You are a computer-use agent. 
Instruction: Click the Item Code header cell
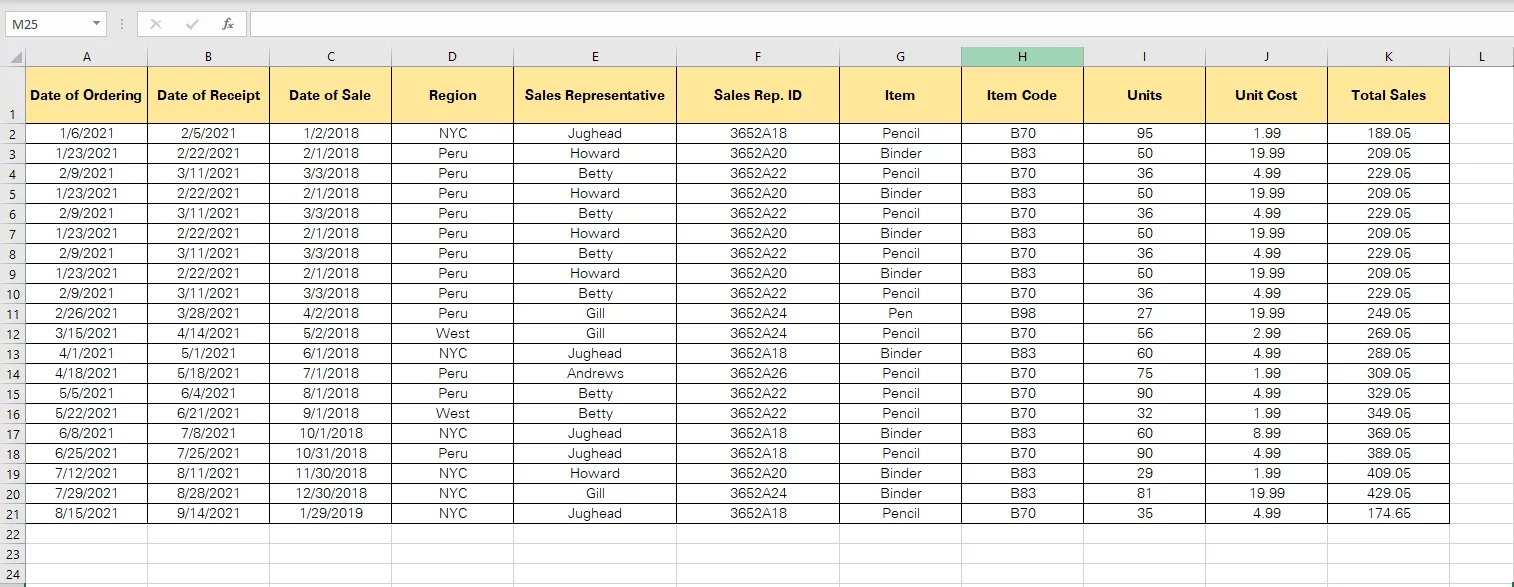[1022, 95]
